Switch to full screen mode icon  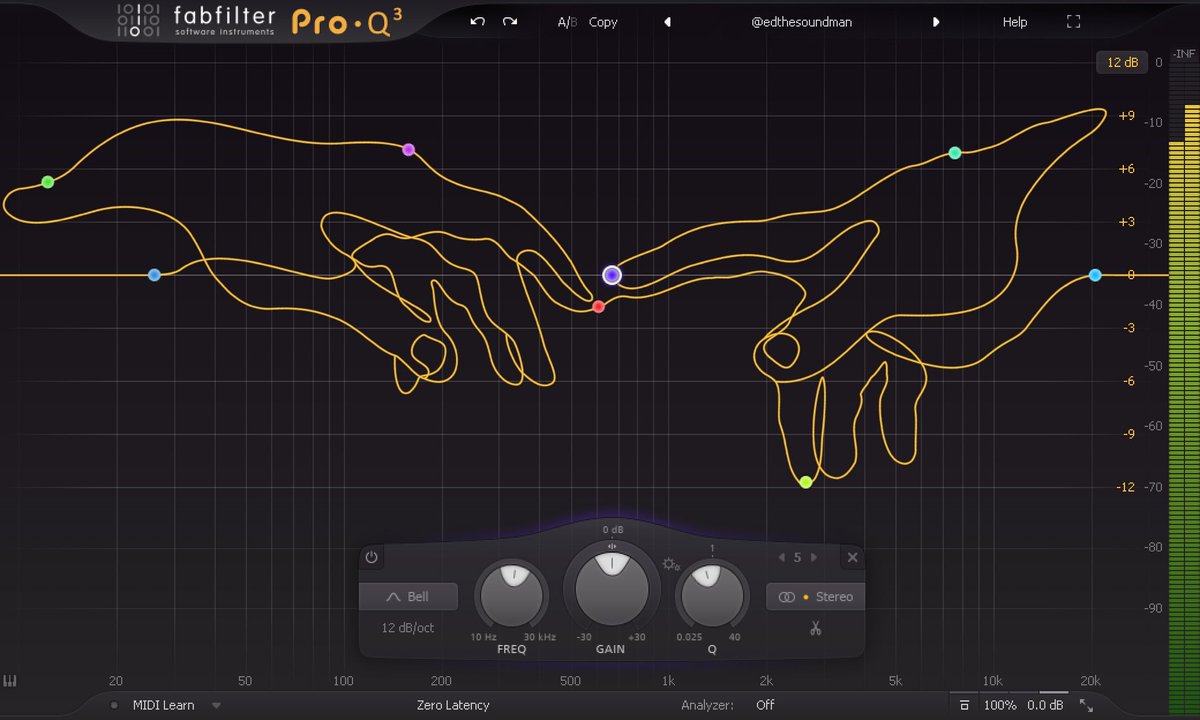[x=1074, y=22]
